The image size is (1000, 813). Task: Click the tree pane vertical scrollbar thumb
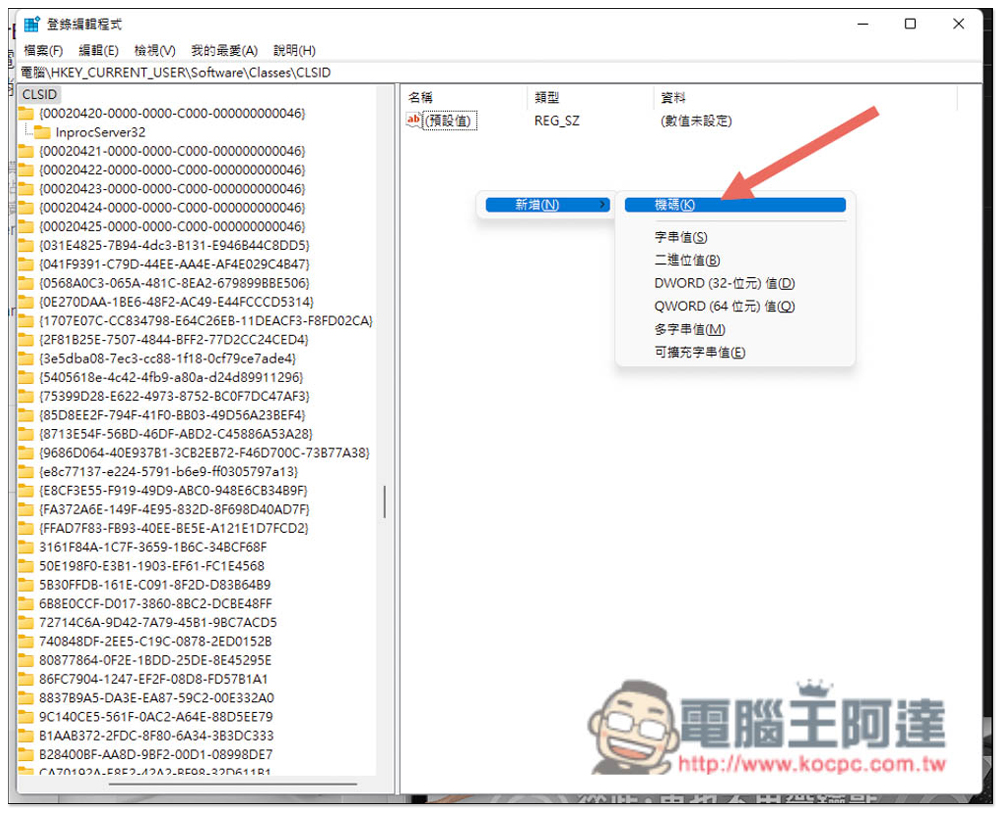click(385, 502)
